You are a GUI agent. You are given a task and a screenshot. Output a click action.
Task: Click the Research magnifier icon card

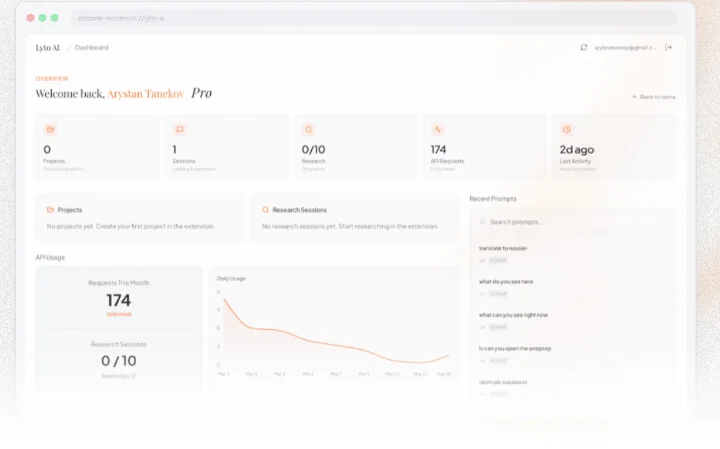coord(309,129)
